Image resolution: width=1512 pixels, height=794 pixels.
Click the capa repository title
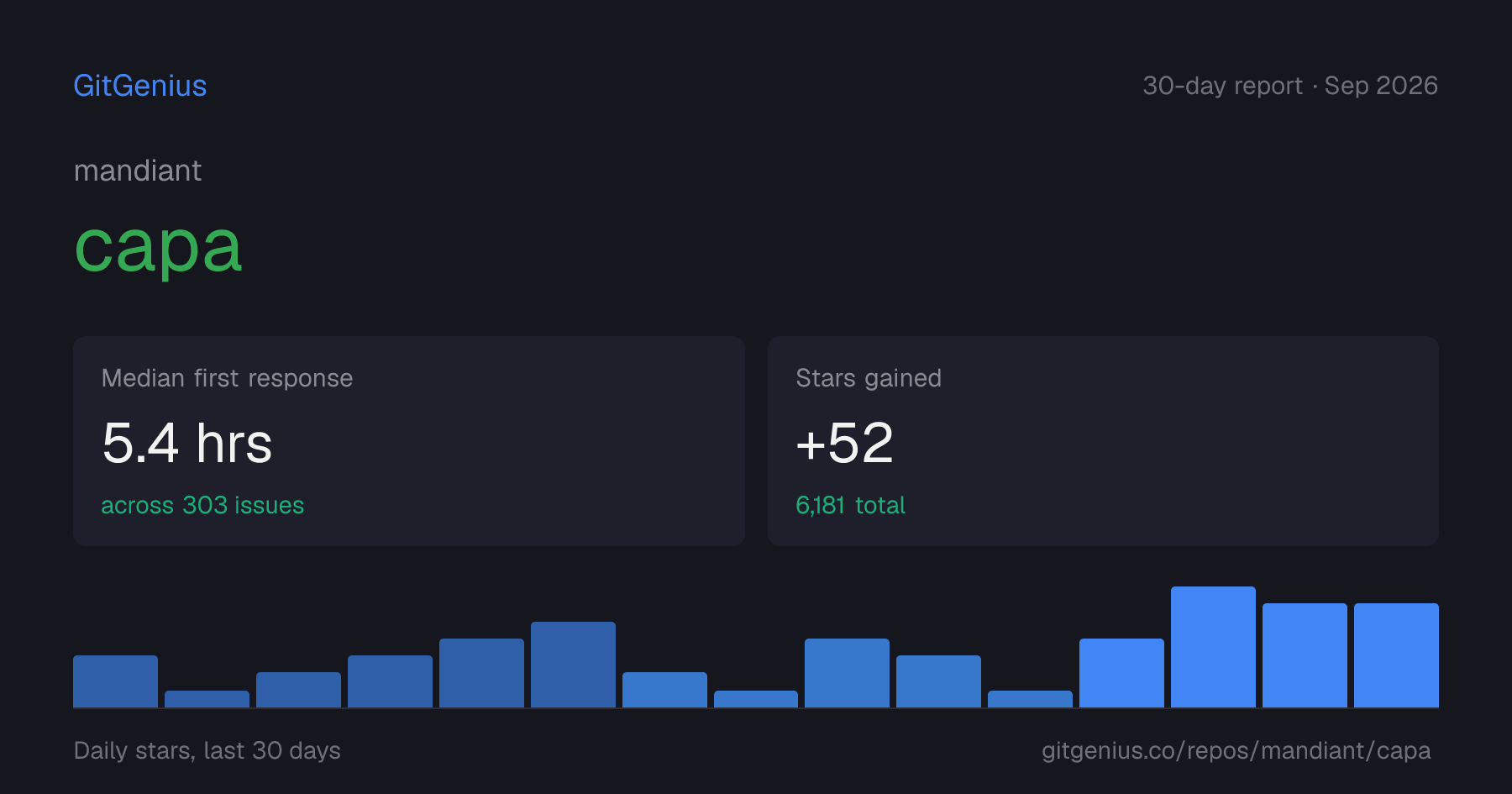[158, 247]
